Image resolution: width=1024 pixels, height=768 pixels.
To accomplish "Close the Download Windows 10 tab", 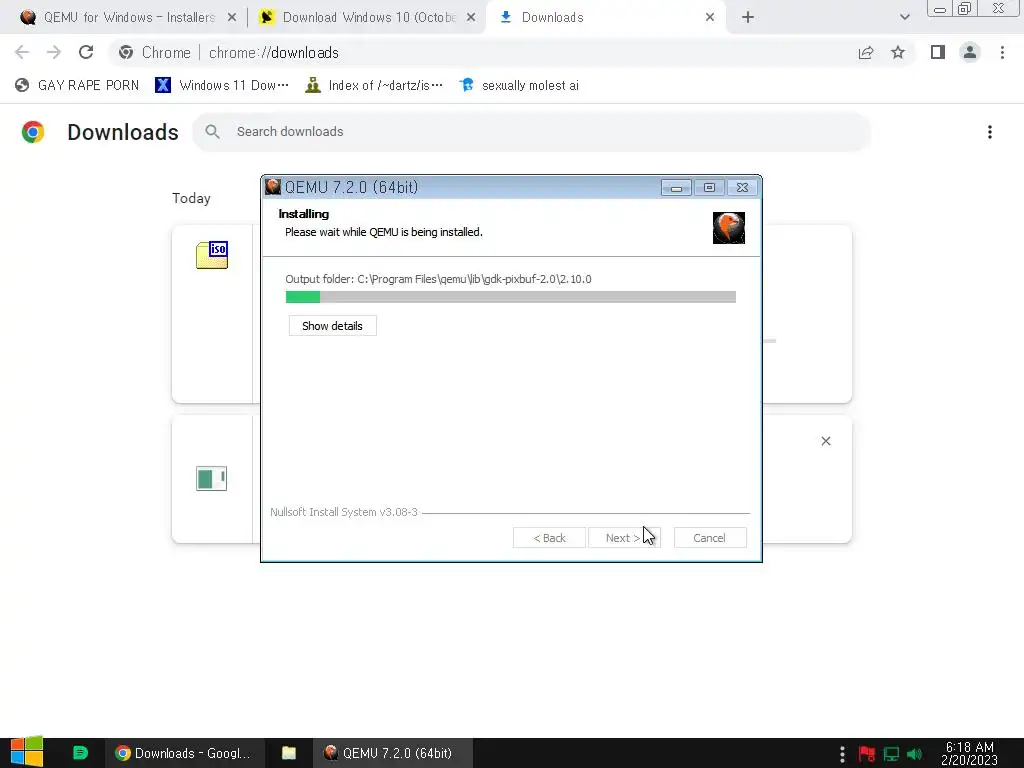I will pyautogui.click(x=471, y=18).
